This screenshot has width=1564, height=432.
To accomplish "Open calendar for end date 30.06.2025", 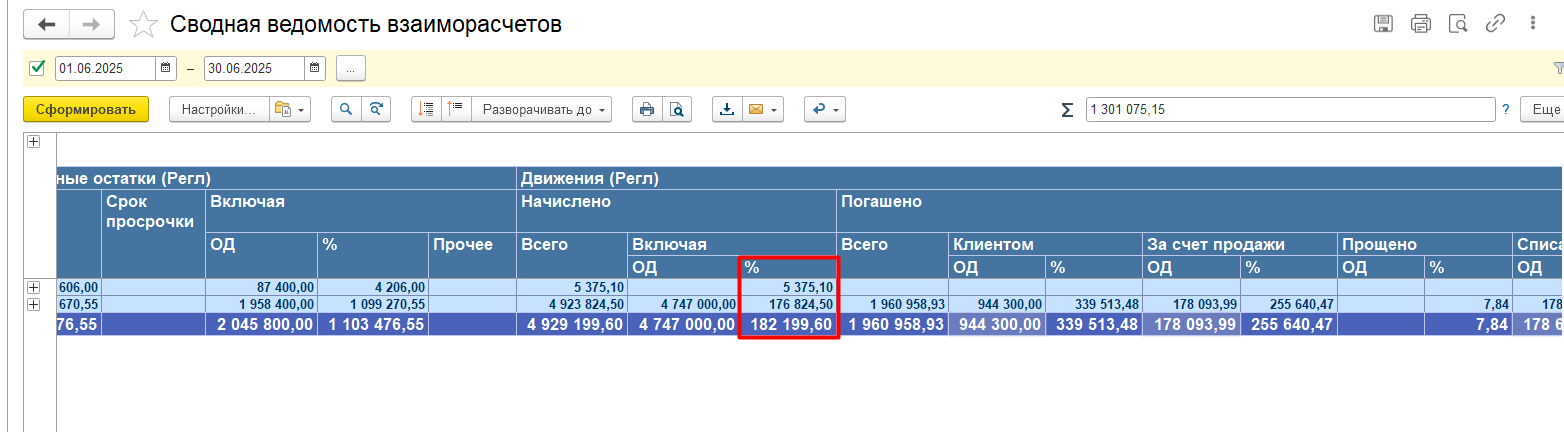I will pos(315,68).
